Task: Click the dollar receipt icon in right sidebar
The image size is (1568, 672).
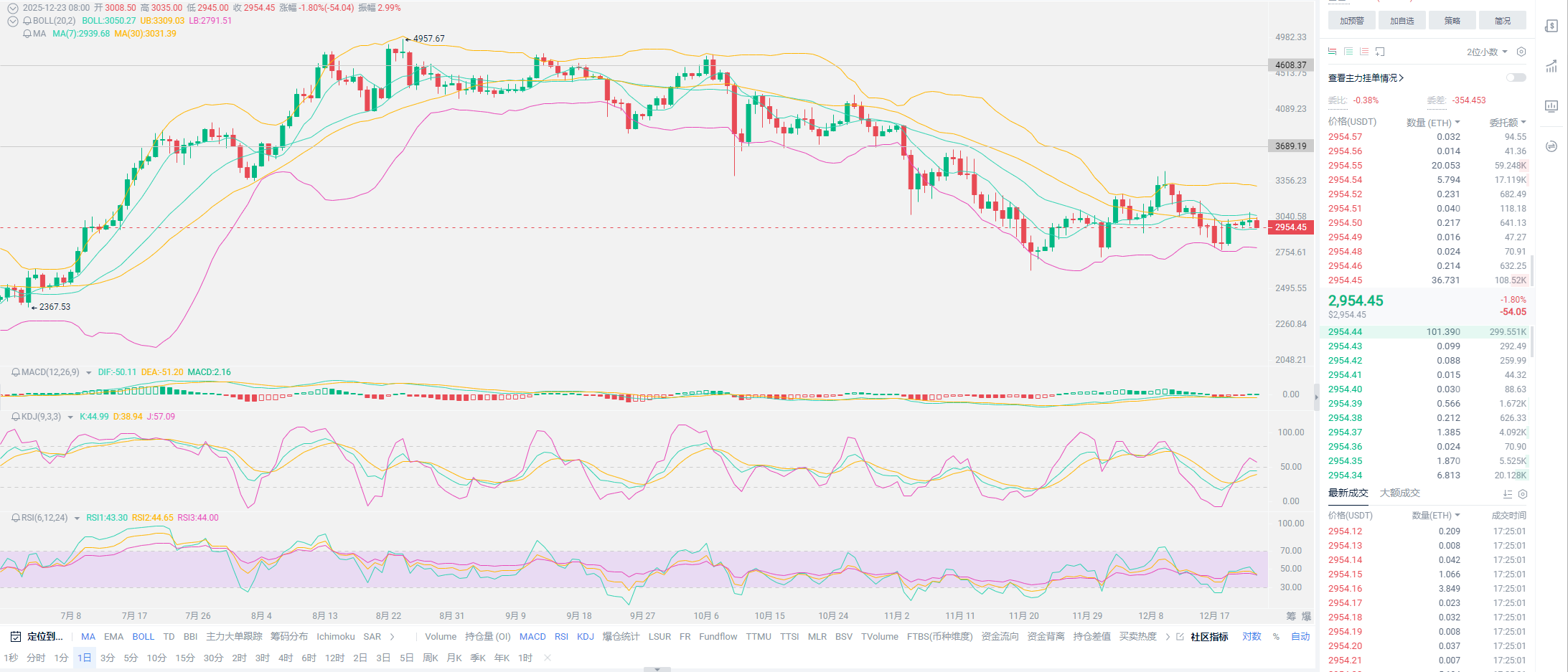Action: 1551,27
